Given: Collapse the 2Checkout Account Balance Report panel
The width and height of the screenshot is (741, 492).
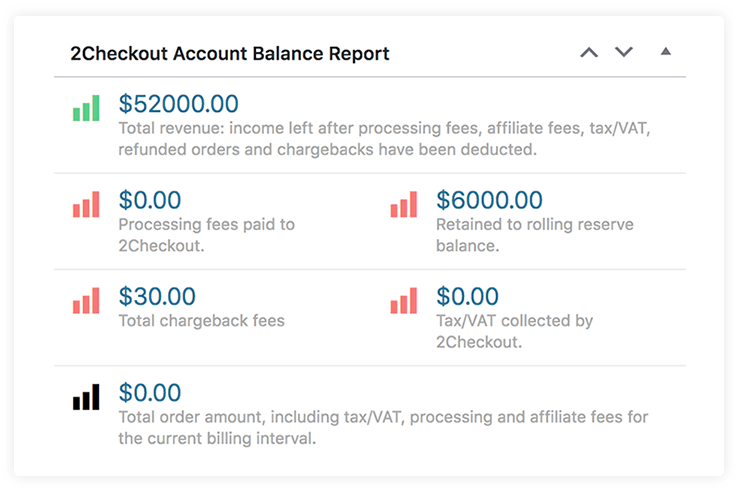Looking at the screenshot, I should click(x=665, y=52).
